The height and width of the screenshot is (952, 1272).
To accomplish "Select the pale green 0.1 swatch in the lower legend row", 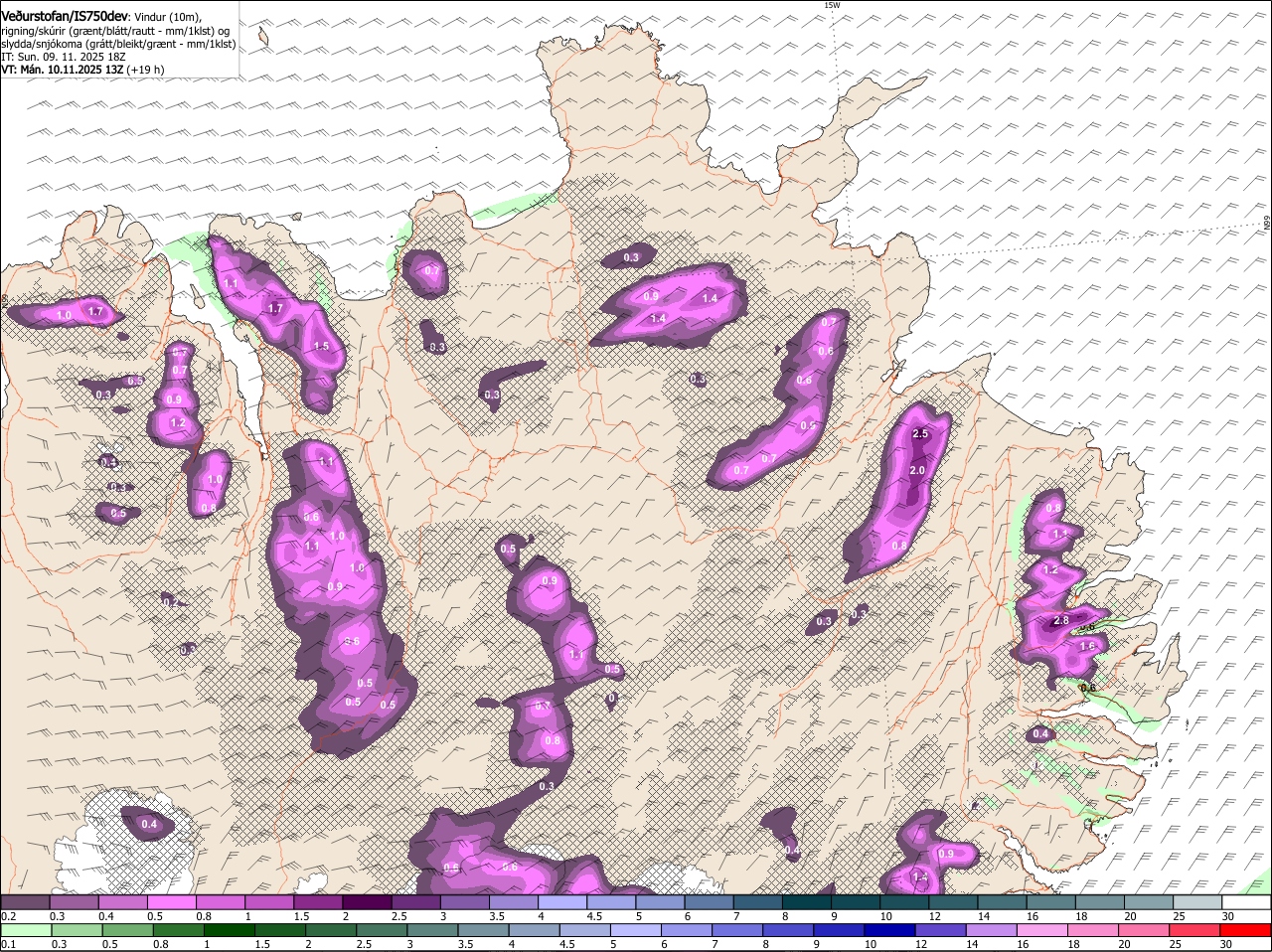I will coord(27,931).
